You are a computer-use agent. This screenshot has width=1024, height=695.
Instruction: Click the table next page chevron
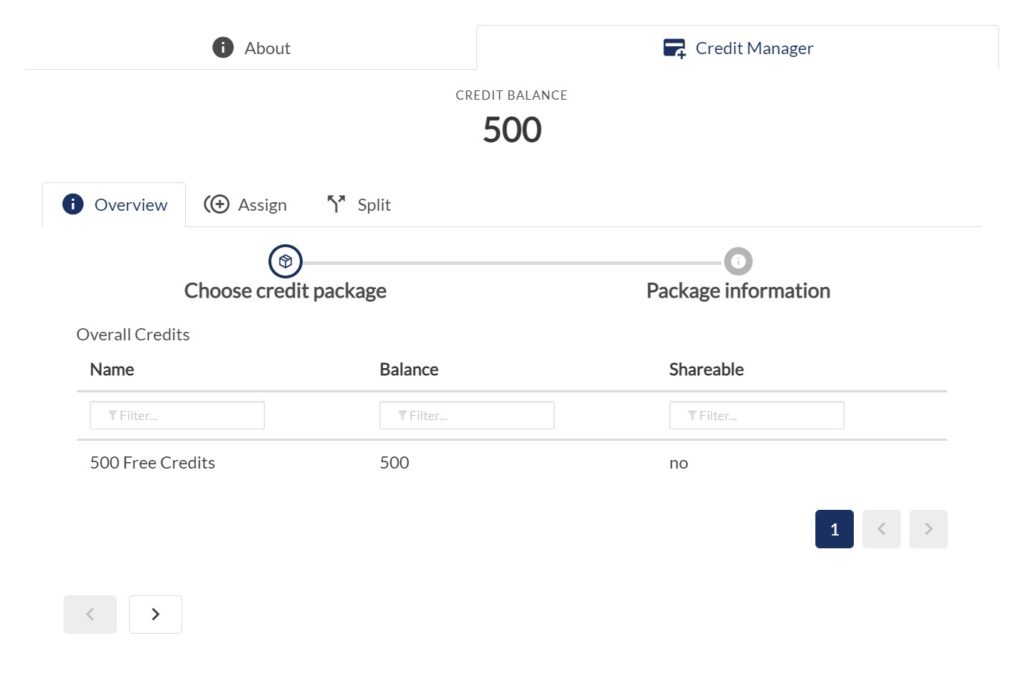point(928,529)
